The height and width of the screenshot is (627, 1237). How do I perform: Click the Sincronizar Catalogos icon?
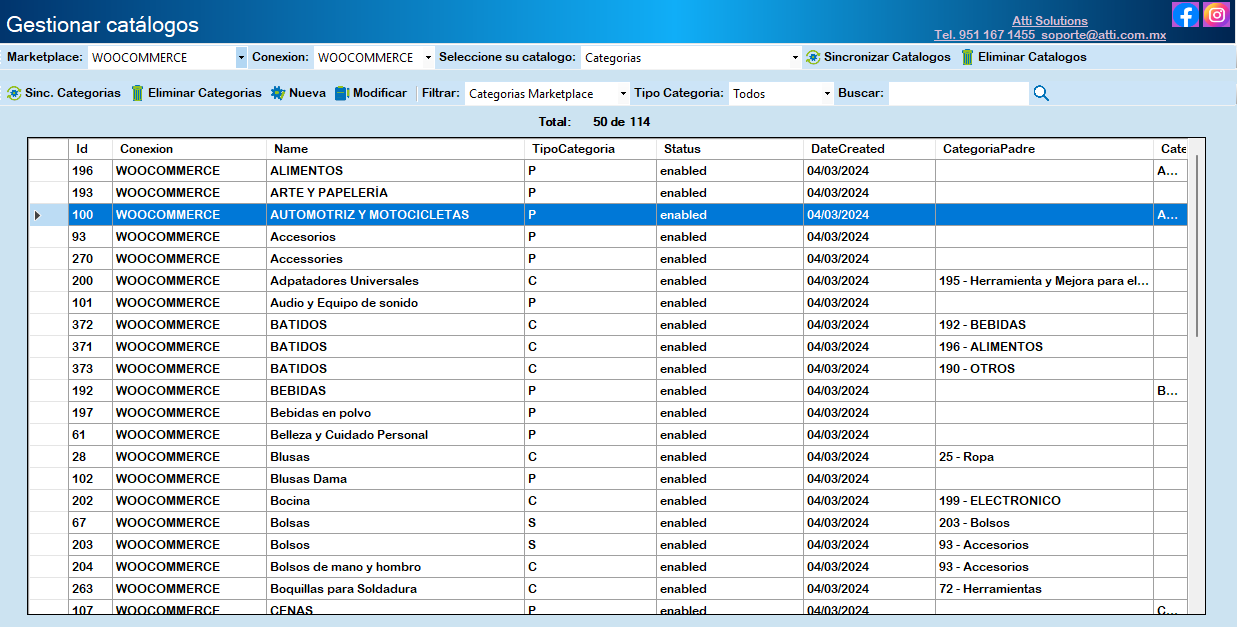click(813, 57)
